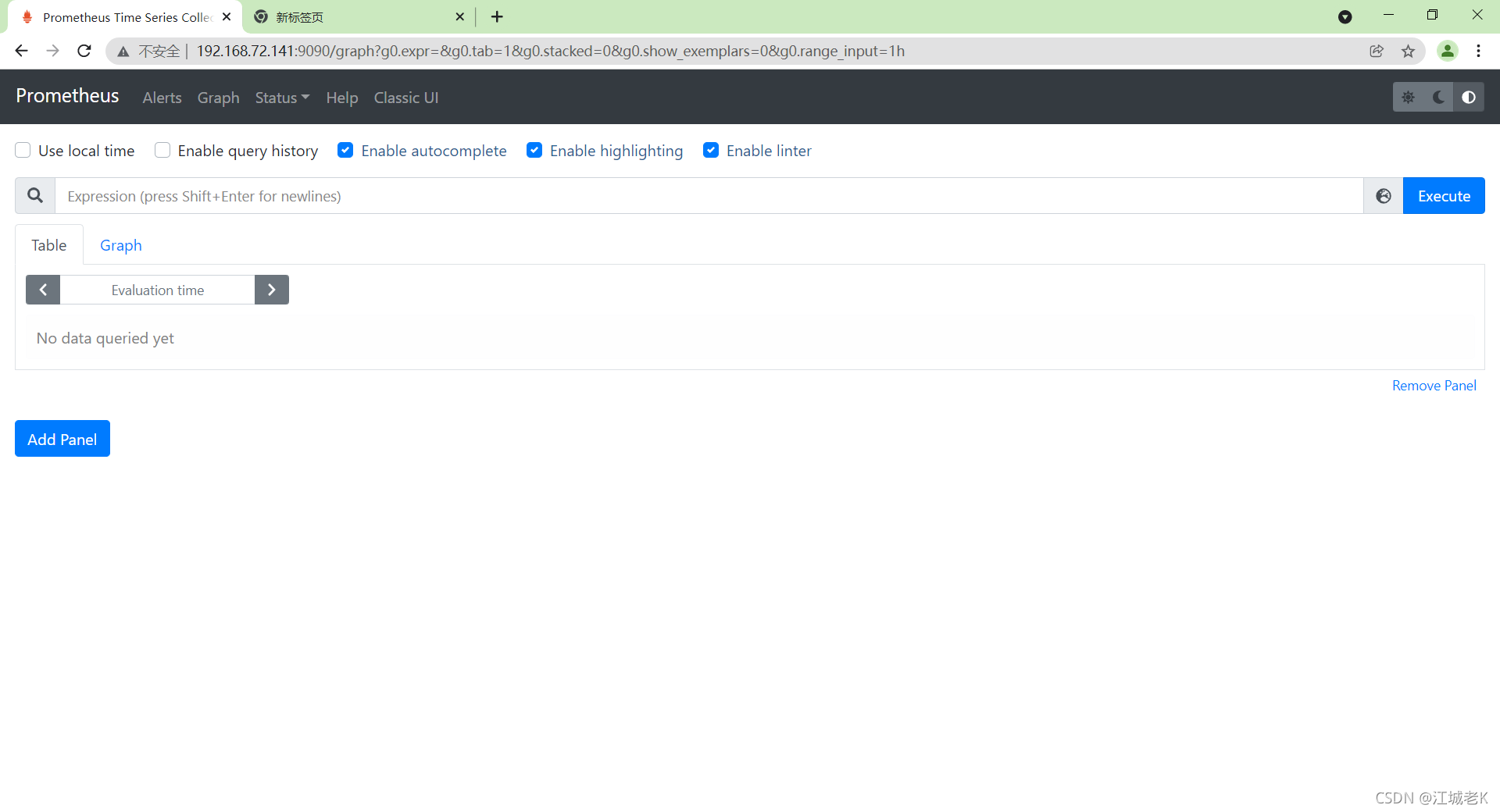Image resolution: width=1500 pixels, height=812 pixels.
Task: Bookmark this page with the star icon
Action: click(1408, 51)
